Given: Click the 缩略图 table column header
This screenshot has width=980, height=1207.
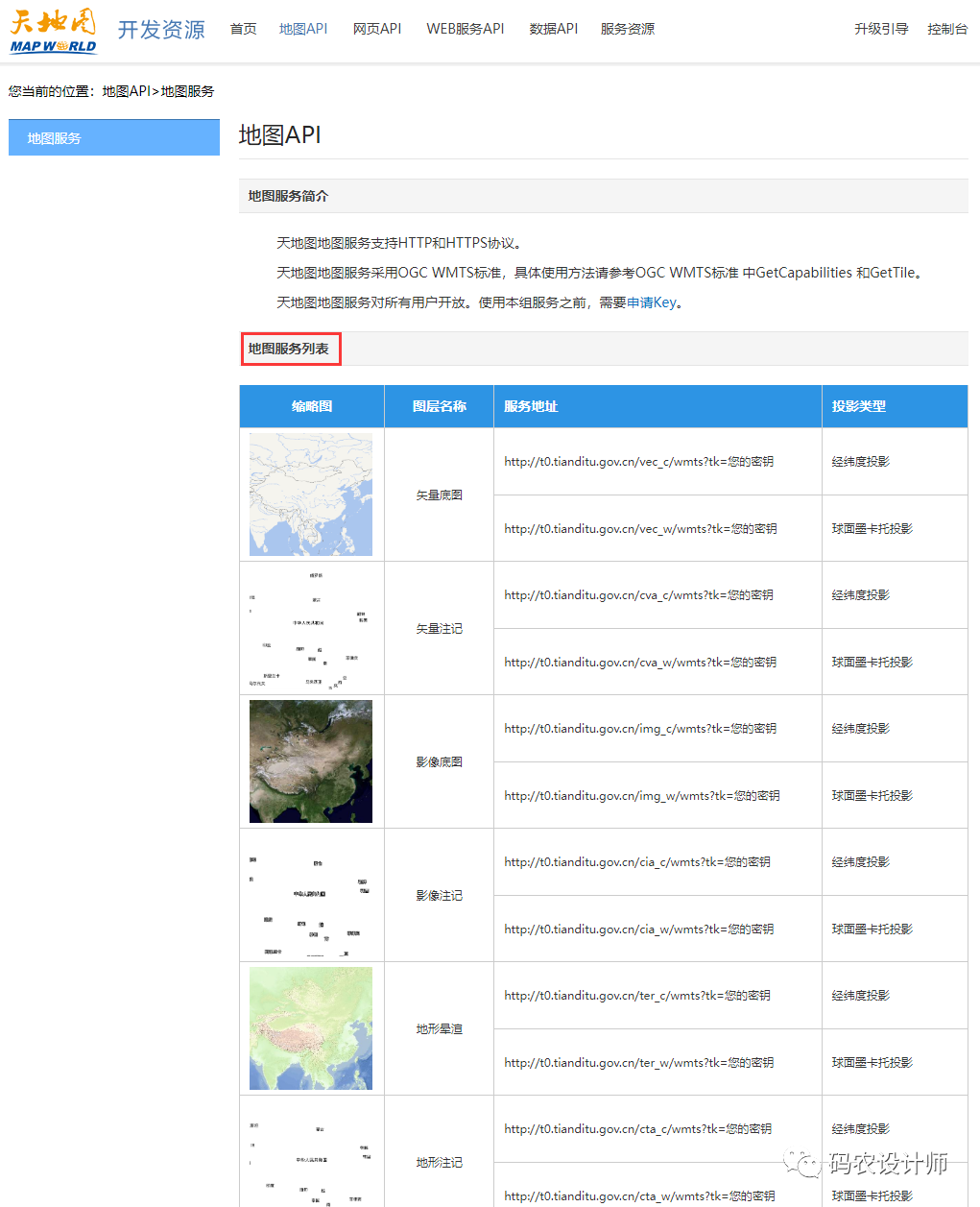Looking at the screenshot, I should coord(312,406).
